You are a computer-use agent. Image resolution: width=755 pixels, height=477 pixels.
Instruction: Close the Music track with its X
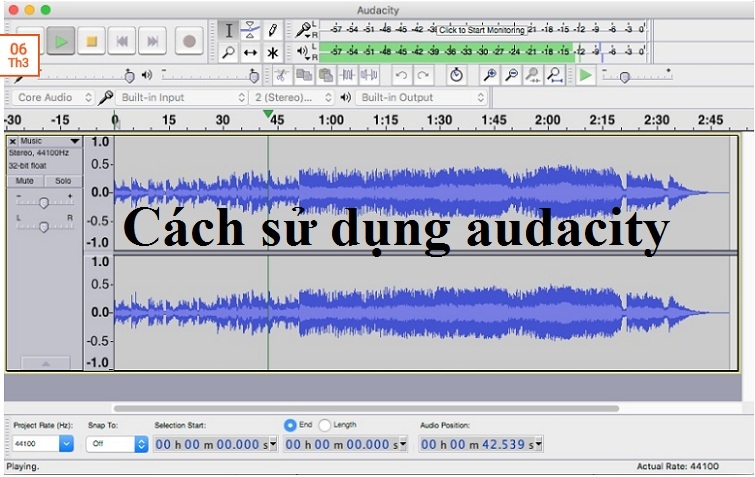[x=13, y=141]
